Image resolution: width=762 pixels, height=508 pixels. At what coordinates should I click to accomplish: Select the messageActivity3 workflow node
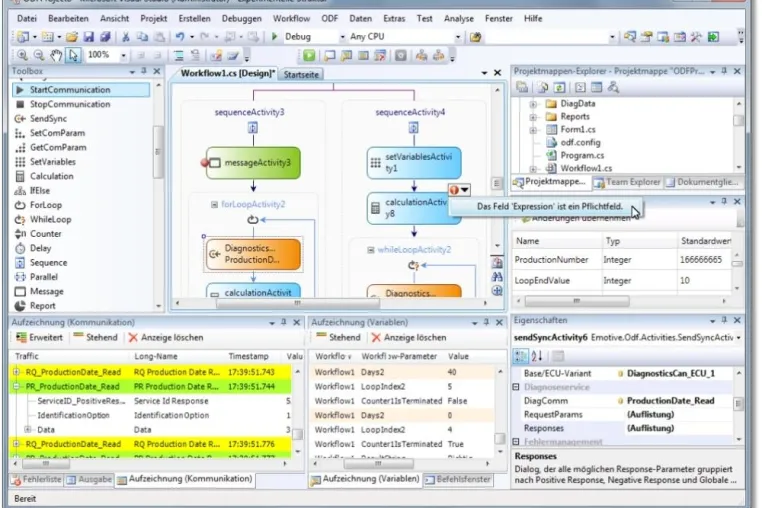[x=253, y=163]
